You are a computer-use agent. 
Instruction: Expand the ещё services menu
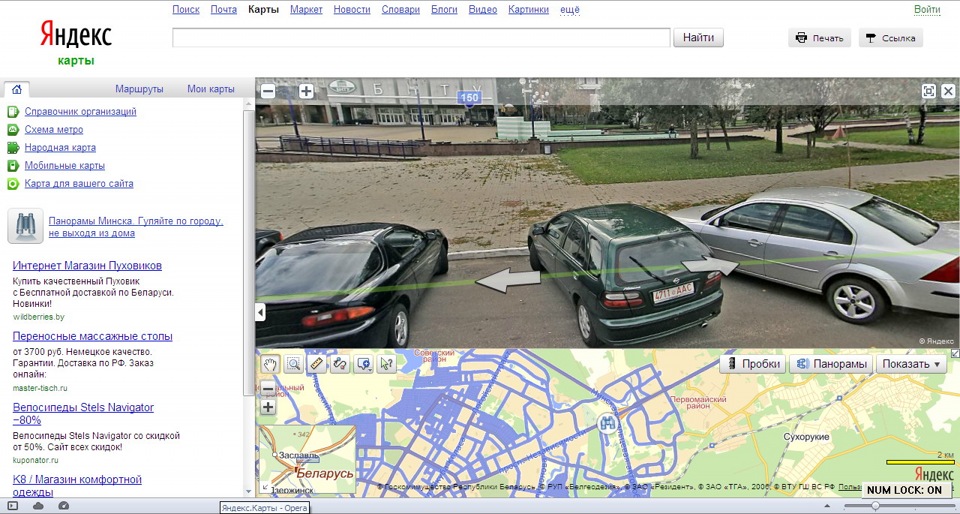[569, 10]
